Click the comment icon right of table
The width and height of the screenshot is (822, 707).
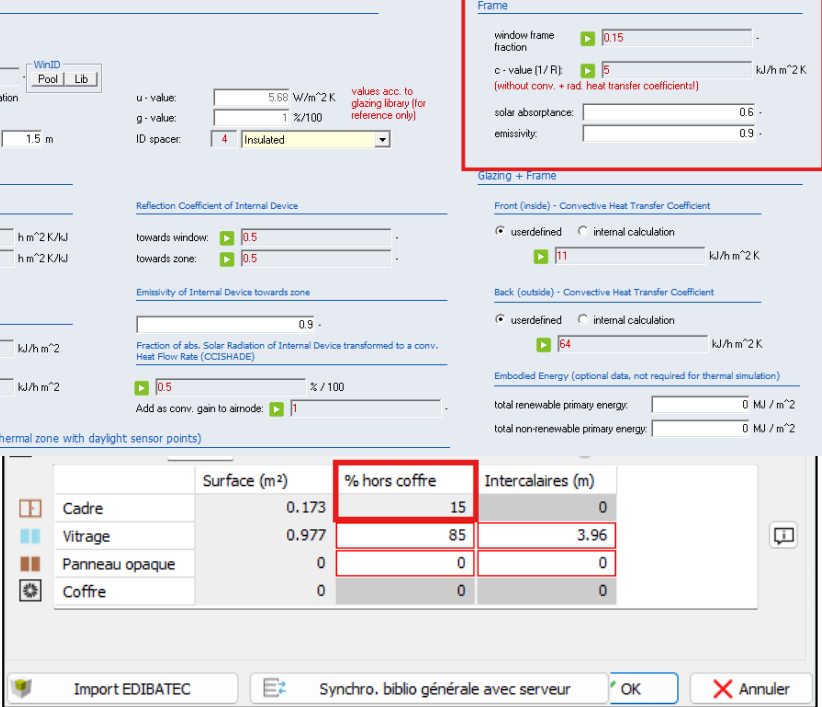pos(783,536)
